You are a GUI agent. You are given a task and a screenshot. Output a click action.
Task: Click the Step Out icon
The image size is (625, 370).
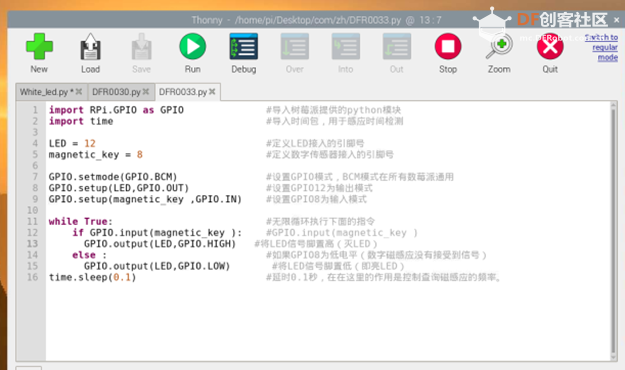coord(397,47)
